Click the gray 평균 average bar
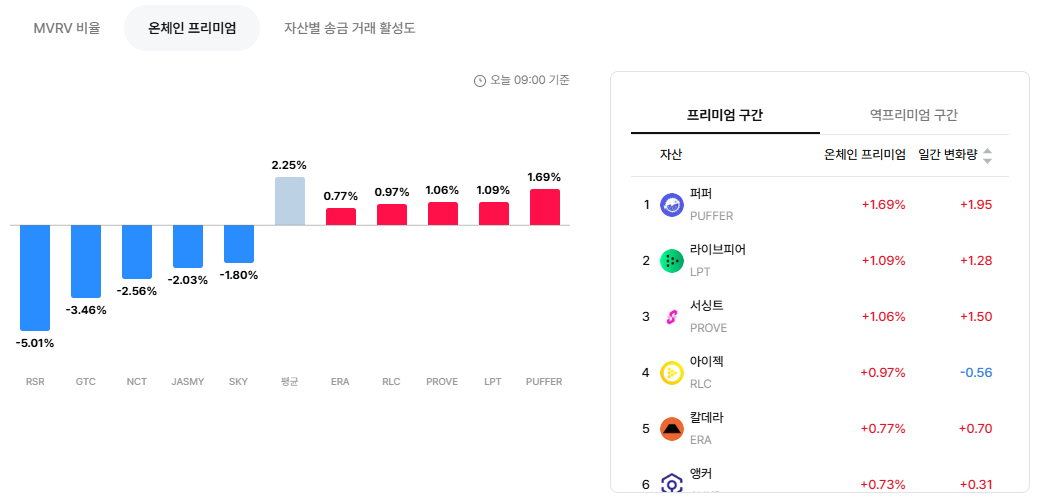The height and width of the screenshot is (501, 1037). point(290,201)
